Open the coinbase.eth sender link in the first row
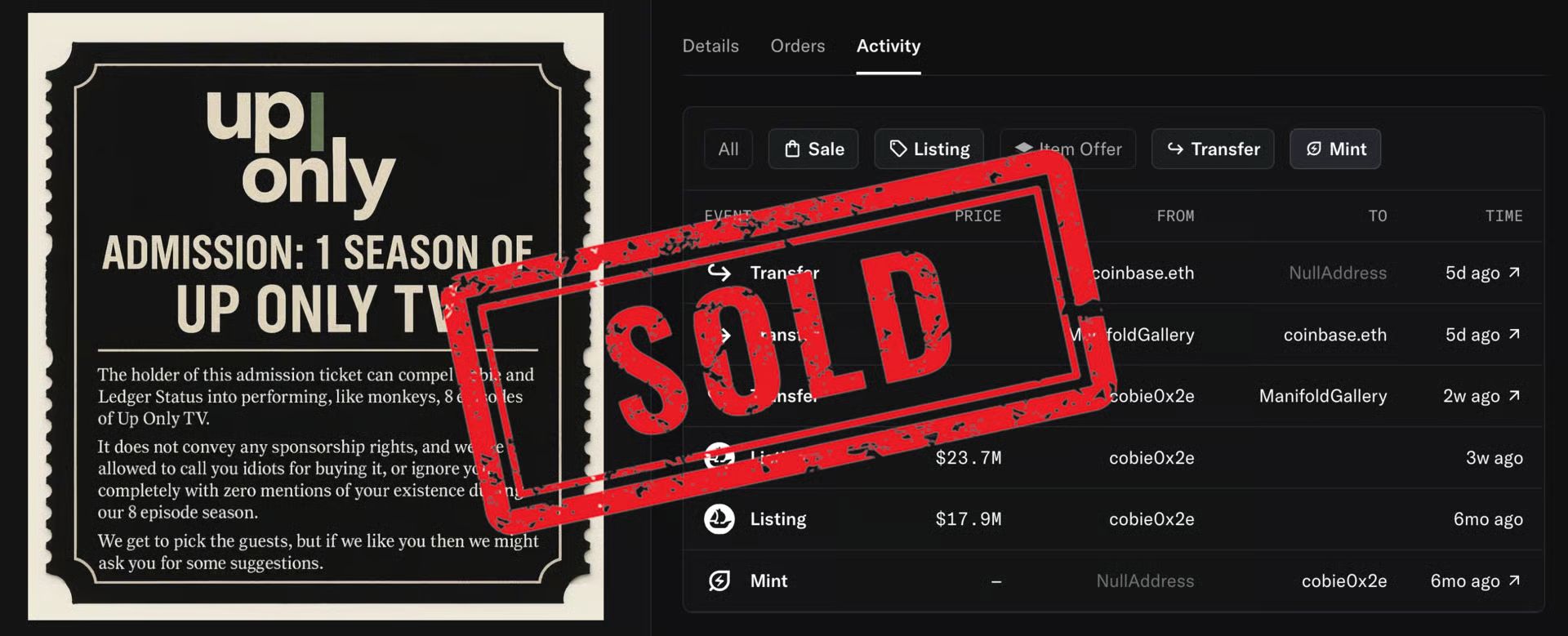This screenshot has width=1568, height=636. (x=1143, y=273)
